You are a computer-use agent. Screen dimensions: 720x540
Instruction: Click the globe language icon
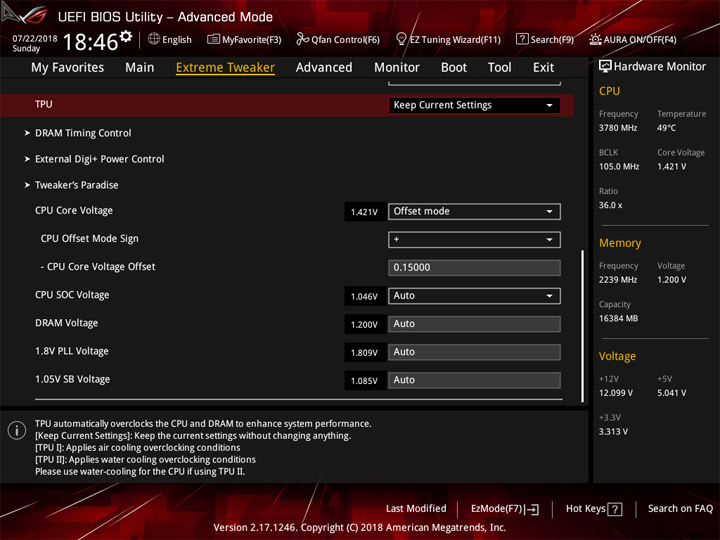pos(154,39)
